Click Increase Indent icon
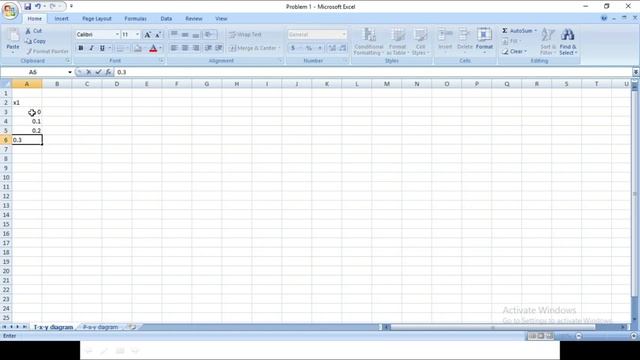This screenshot has width=640, height=360. point(219,48)
